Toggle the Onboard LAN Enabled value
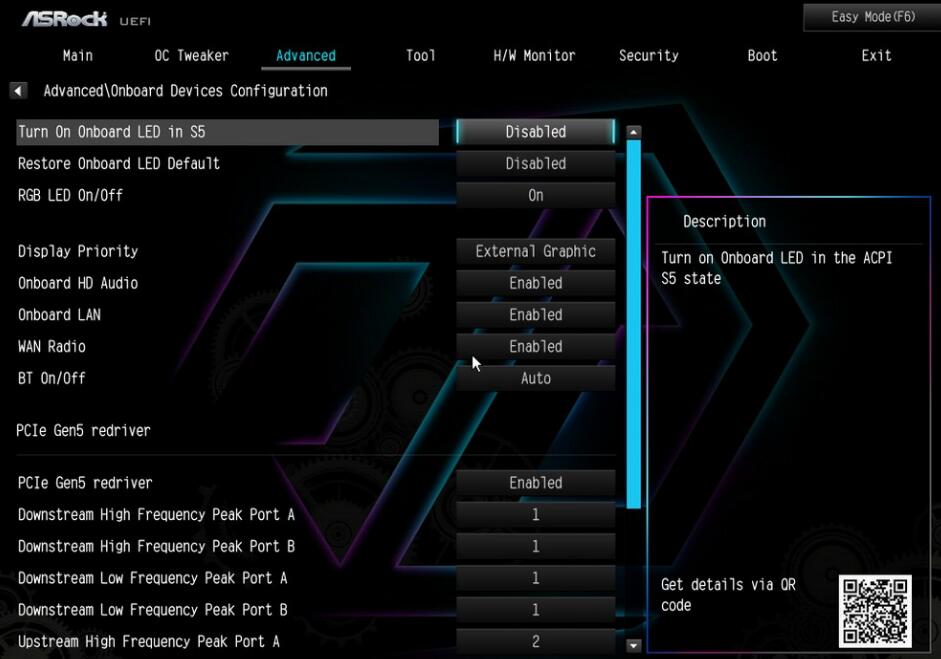 point(535,315)
